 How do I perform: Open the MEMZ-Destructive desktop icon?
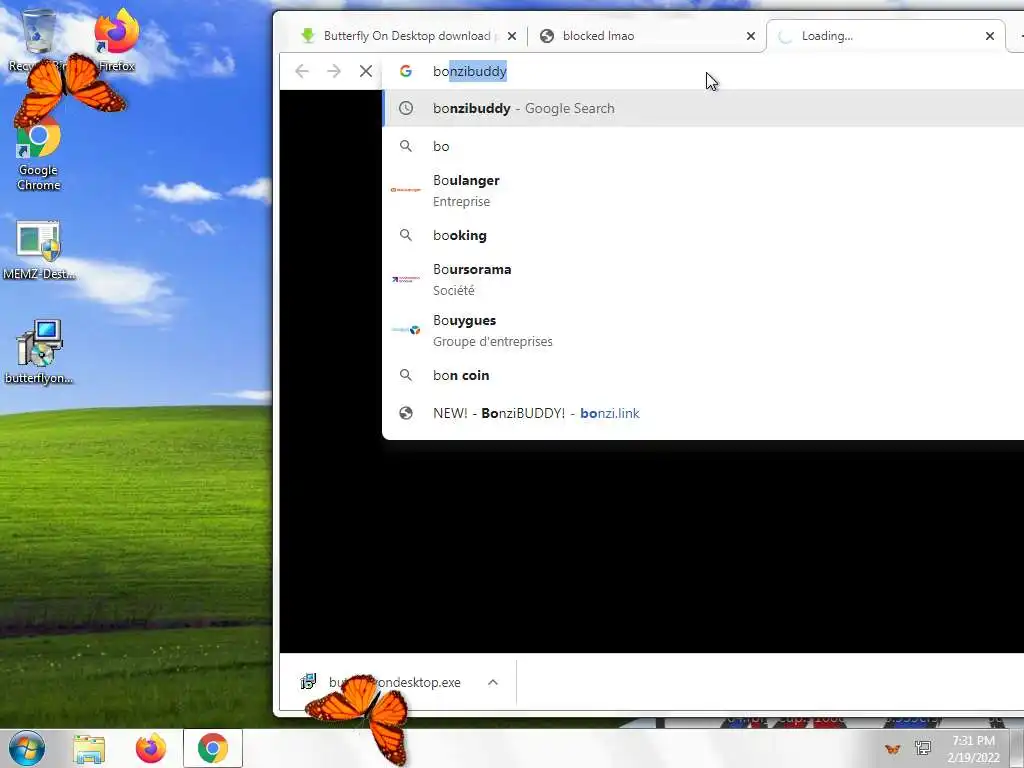click(x=39, y=251)
